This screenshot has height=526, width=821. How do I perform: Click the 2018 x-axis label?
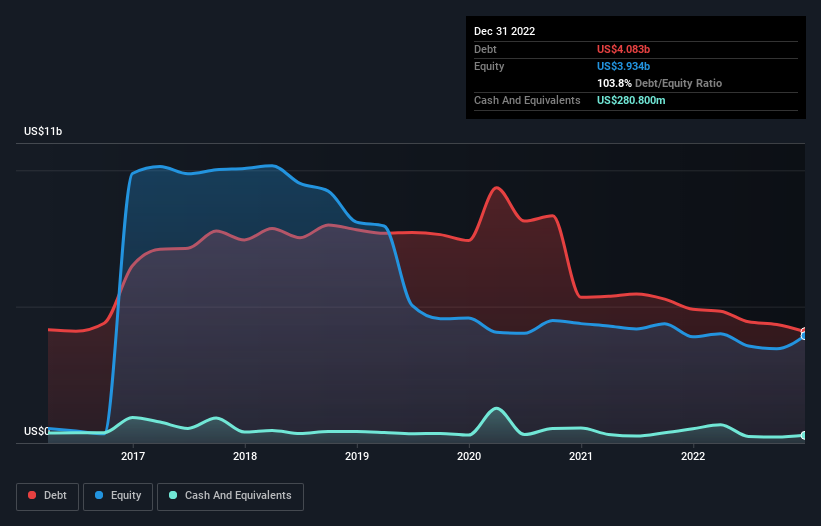pyautogui.click(x=245, y=456)
